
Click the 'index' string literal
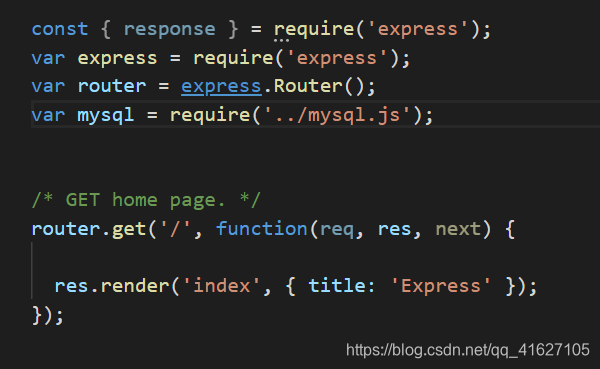coord(222,286)
